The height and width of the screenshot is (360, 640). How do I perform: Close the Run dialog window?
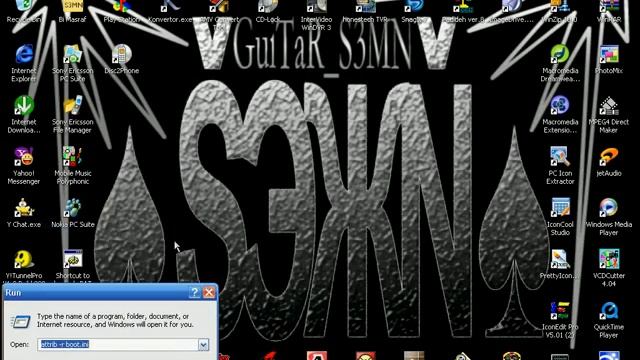[x=209, y=292]
